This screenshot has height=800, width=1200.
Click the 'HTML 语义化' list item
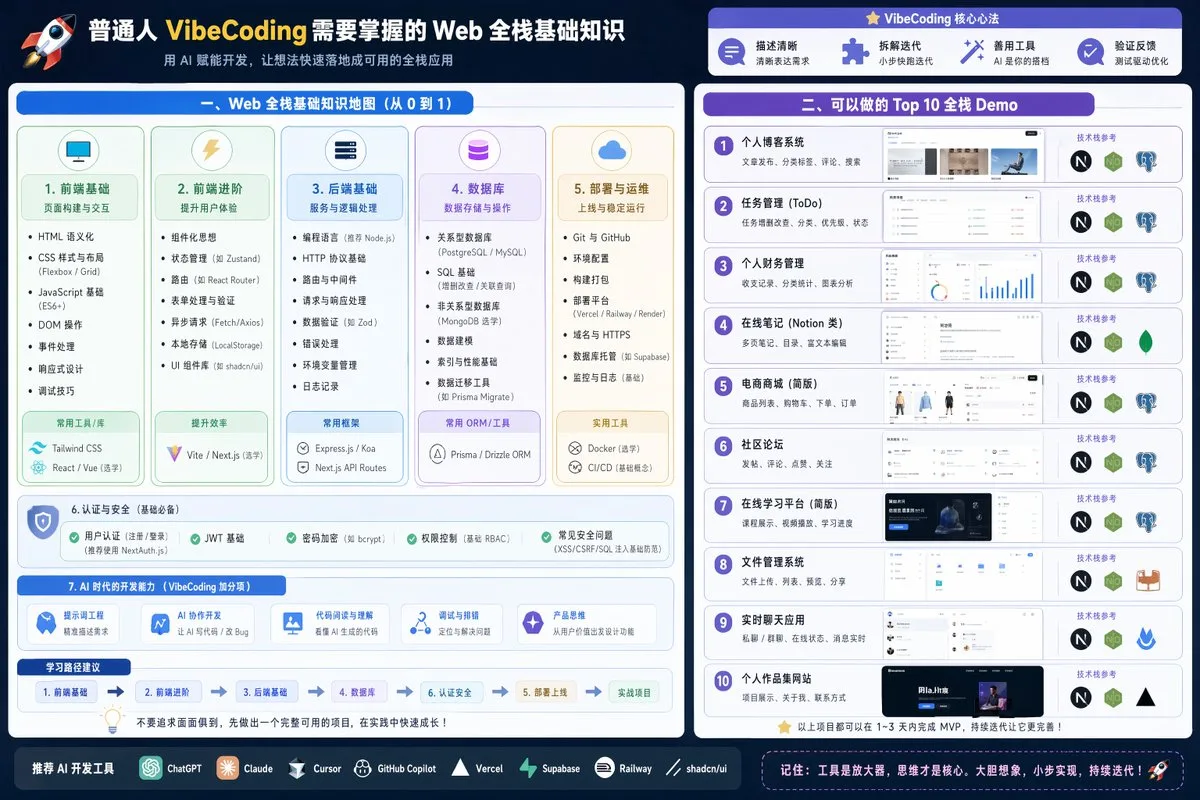66,237
